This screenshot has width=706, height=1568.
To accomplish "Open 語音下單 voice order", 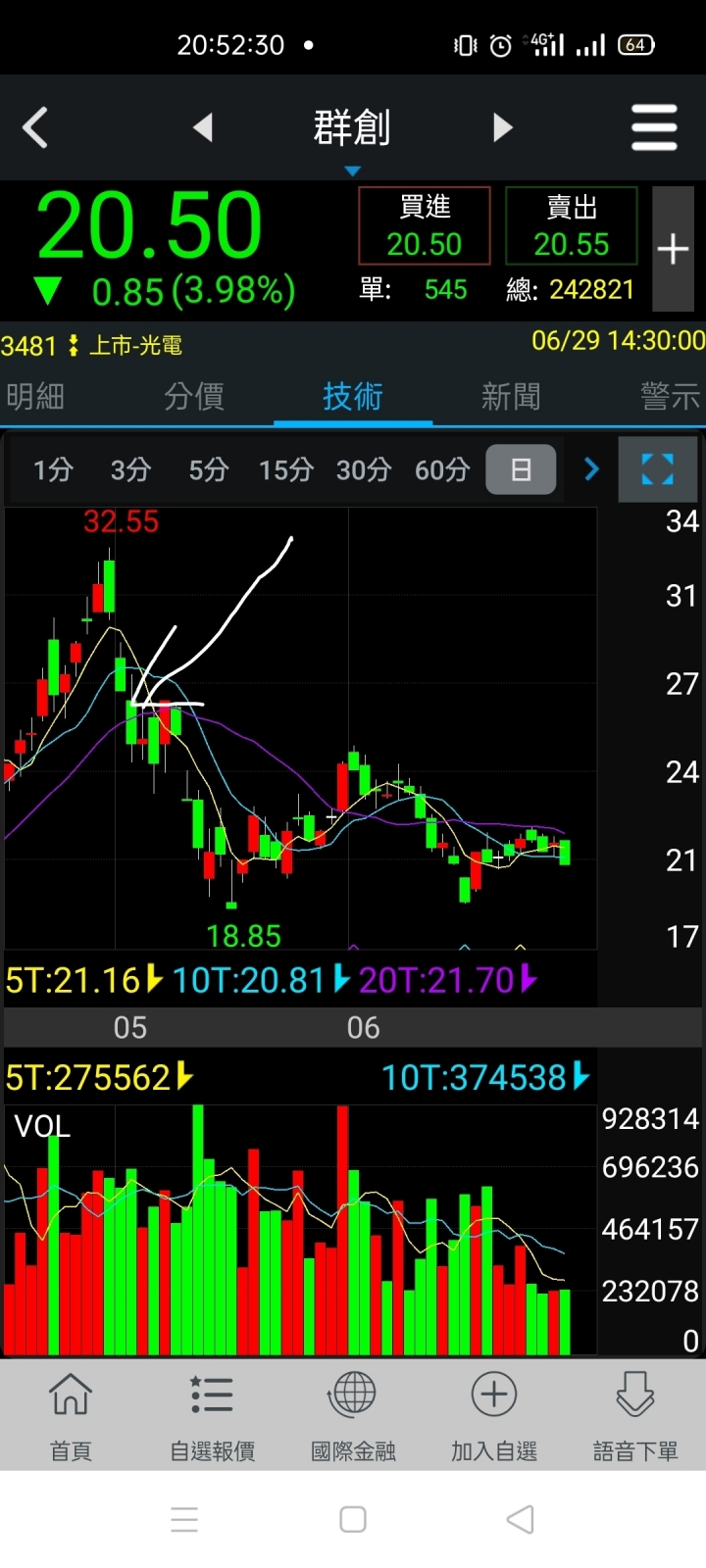I will (x=635, y=1416).
